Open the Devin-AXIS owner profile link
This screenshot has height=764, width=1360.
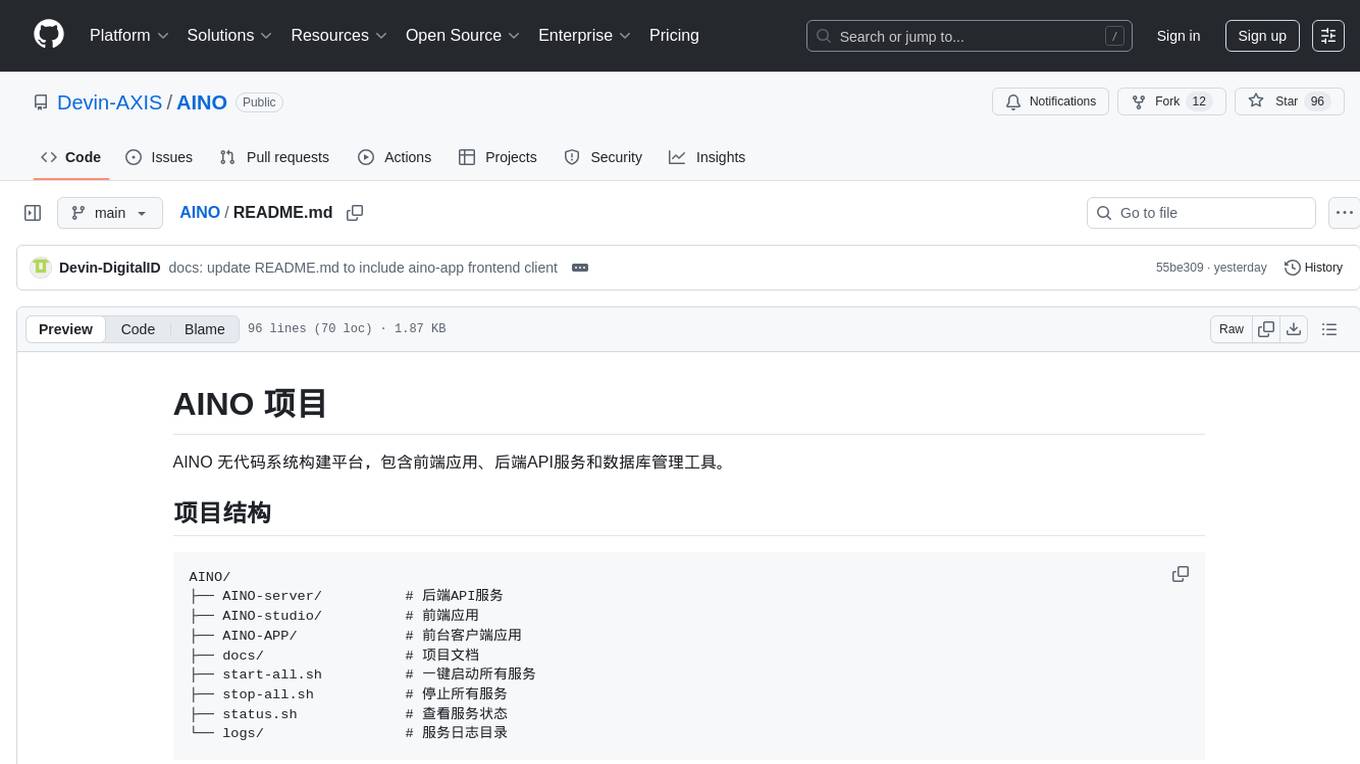click(109, 102)
